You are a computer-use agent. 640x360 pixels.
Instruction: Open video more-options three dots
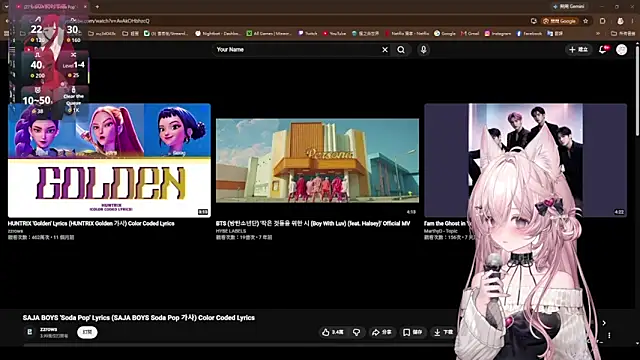click(609, 335)
